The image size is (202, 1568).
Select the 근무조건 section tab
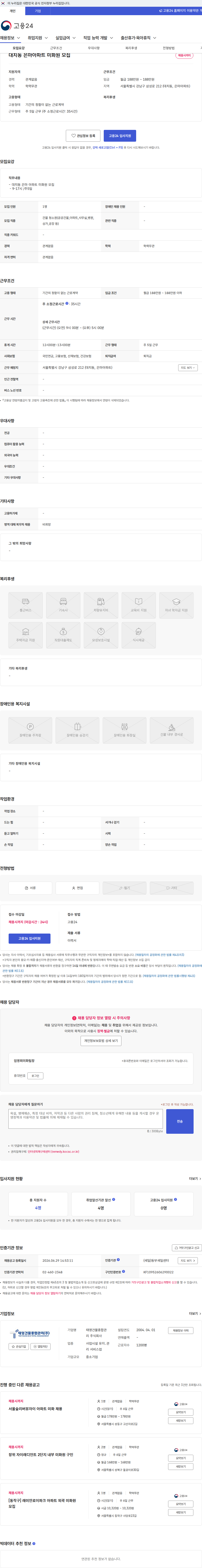tap(56, 48)
